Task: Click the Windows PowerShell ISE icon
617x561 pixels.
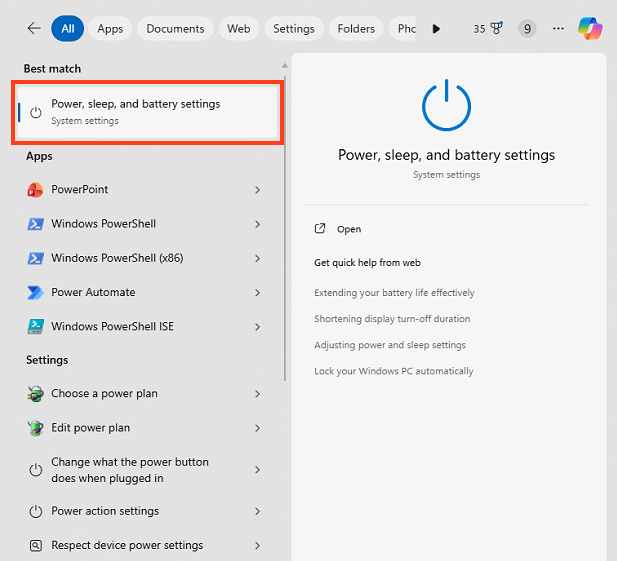Action: pos(35,327)
